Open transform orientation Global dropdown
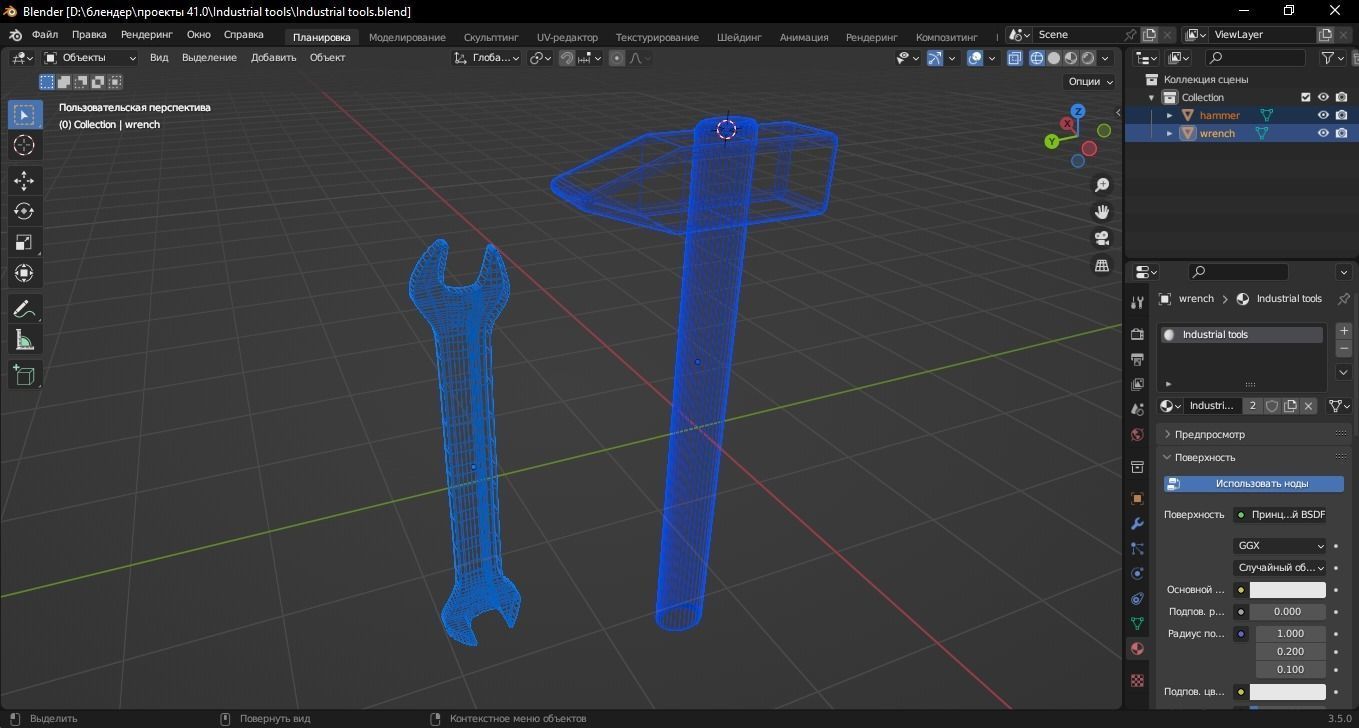 [x=487, y=58]
